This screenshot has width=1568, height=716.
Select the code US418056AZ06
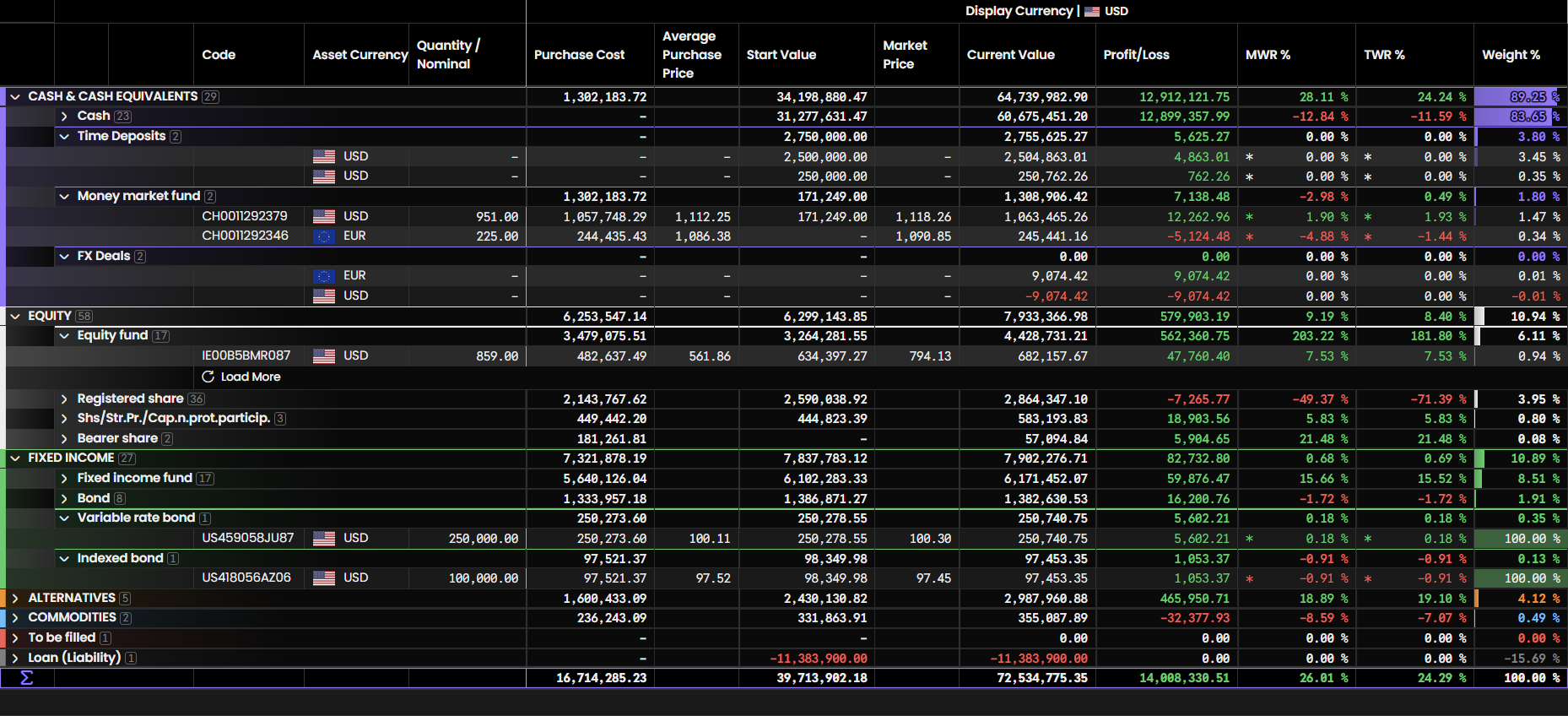tap(246, 578)
